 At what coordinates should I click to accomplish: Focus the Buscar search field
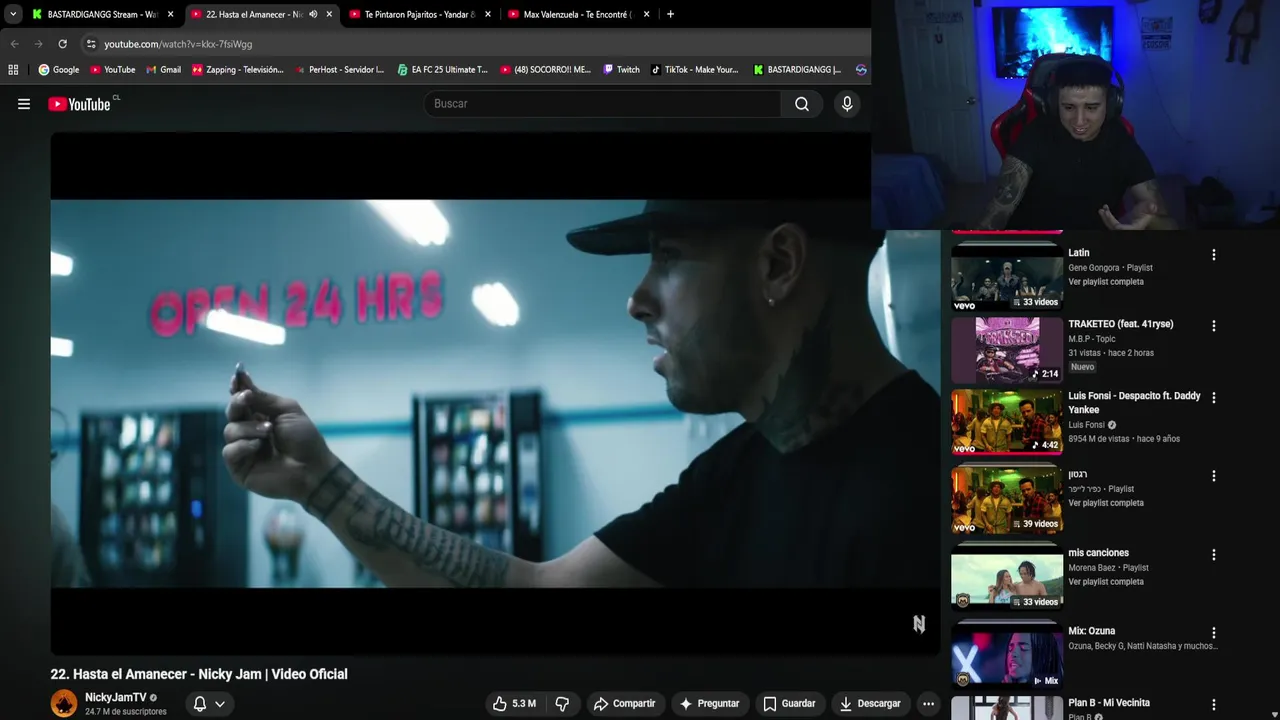[x=603, y=104]
